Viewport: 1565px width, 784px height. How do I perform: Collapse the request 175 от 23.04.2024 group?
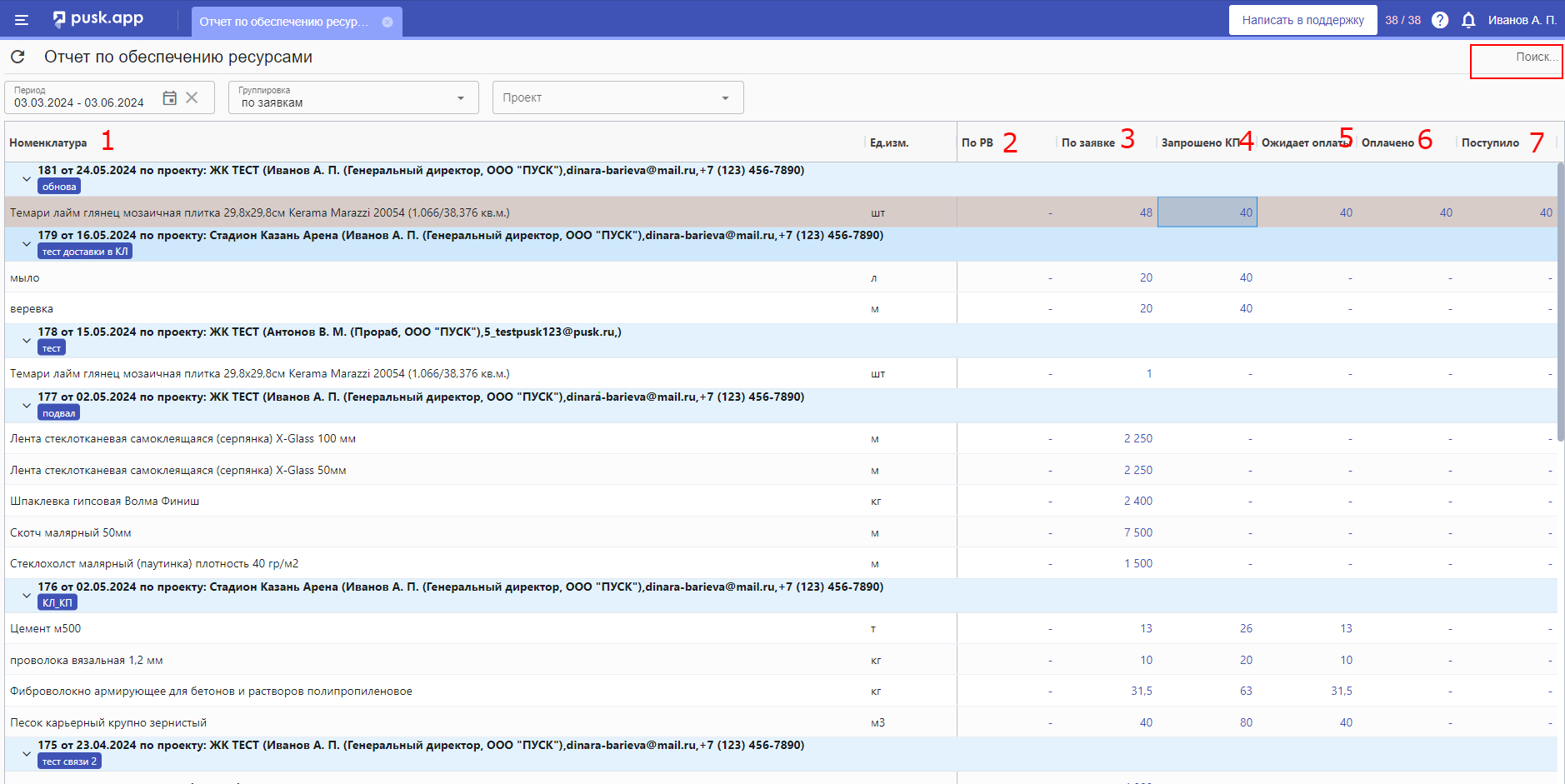coord(27,753)
